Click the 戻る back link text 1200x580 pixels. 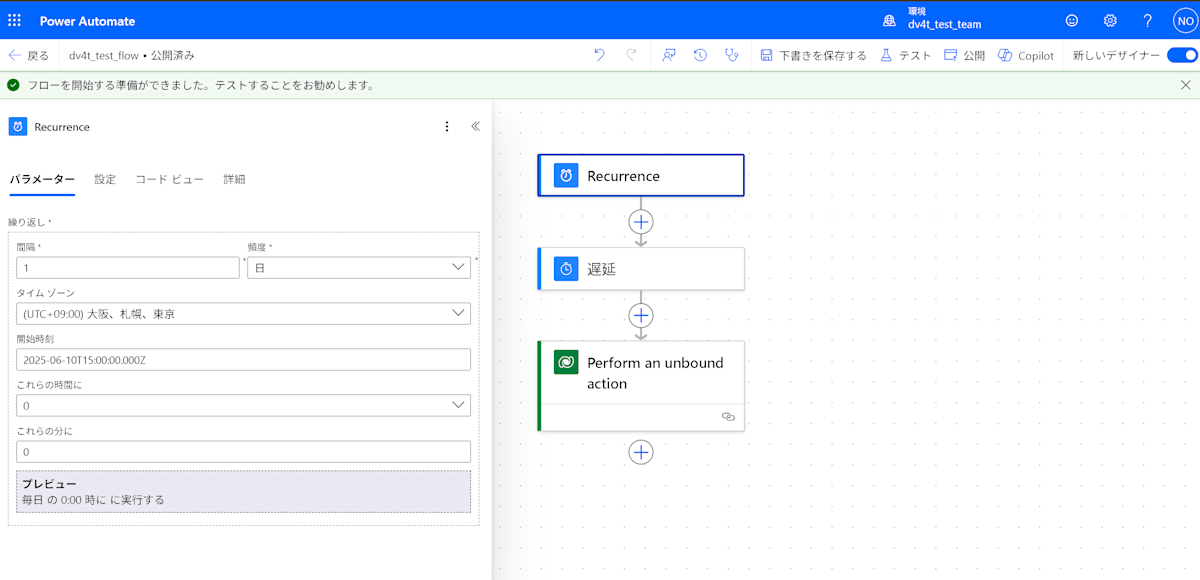coord(38,56)
